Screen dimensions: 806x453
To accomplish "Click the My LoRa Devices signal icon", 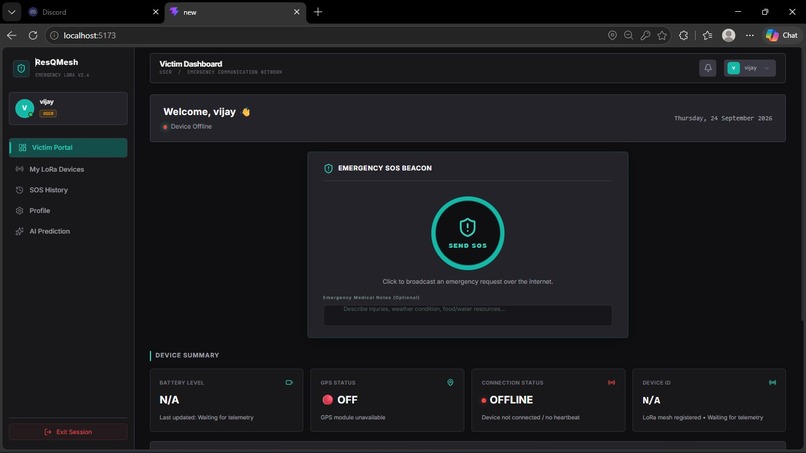I will 20,169.
